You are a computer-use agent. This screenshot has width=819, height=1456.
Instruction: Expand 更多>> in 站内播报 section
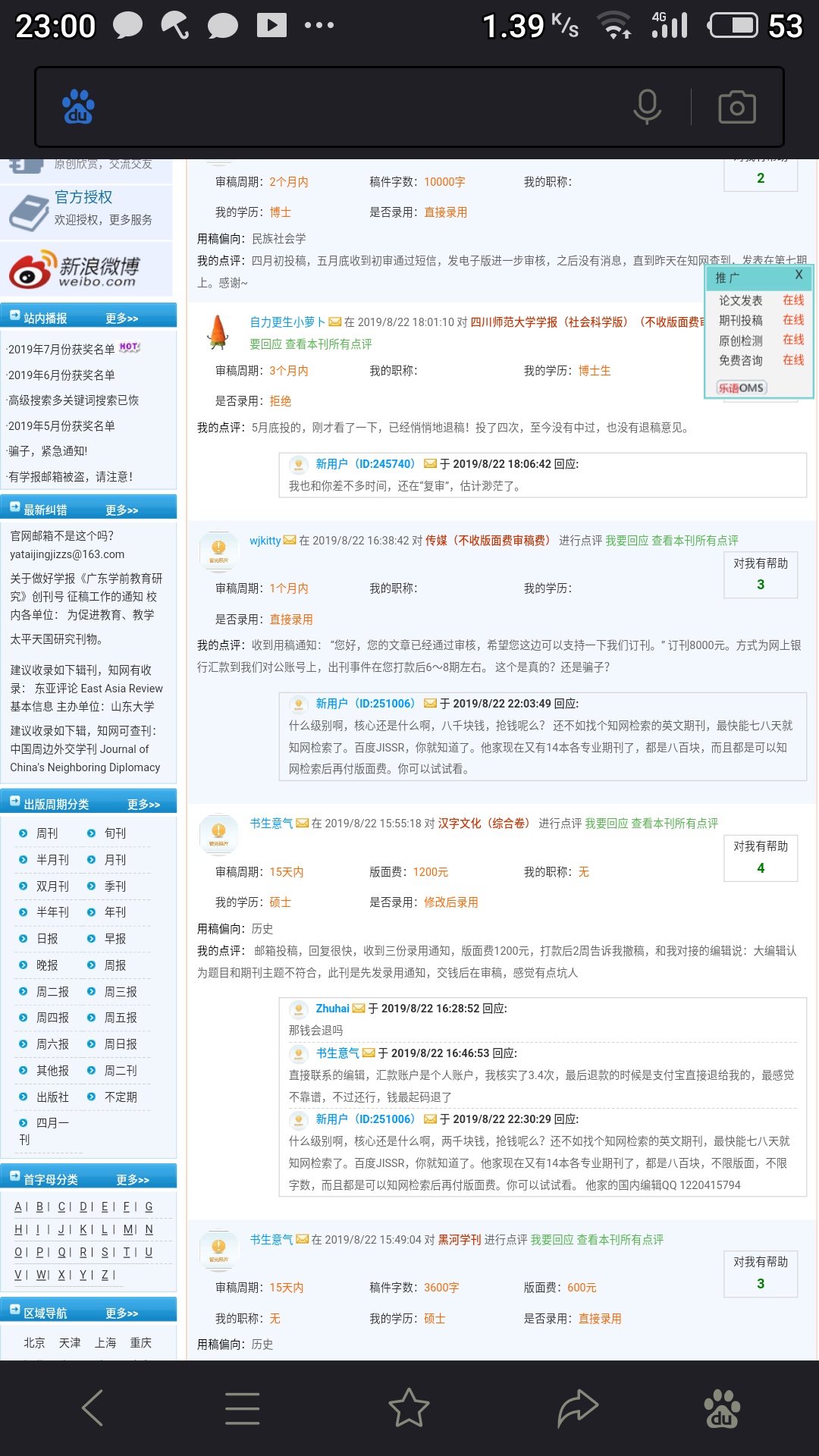click(121, 318)
